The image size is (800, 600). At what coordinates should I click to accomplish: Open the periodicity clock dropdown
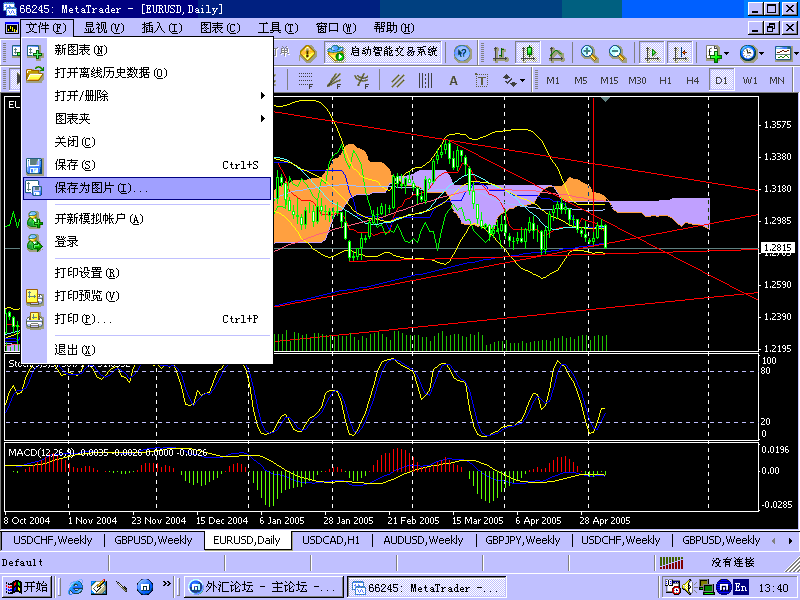click(x=751, y=53)
